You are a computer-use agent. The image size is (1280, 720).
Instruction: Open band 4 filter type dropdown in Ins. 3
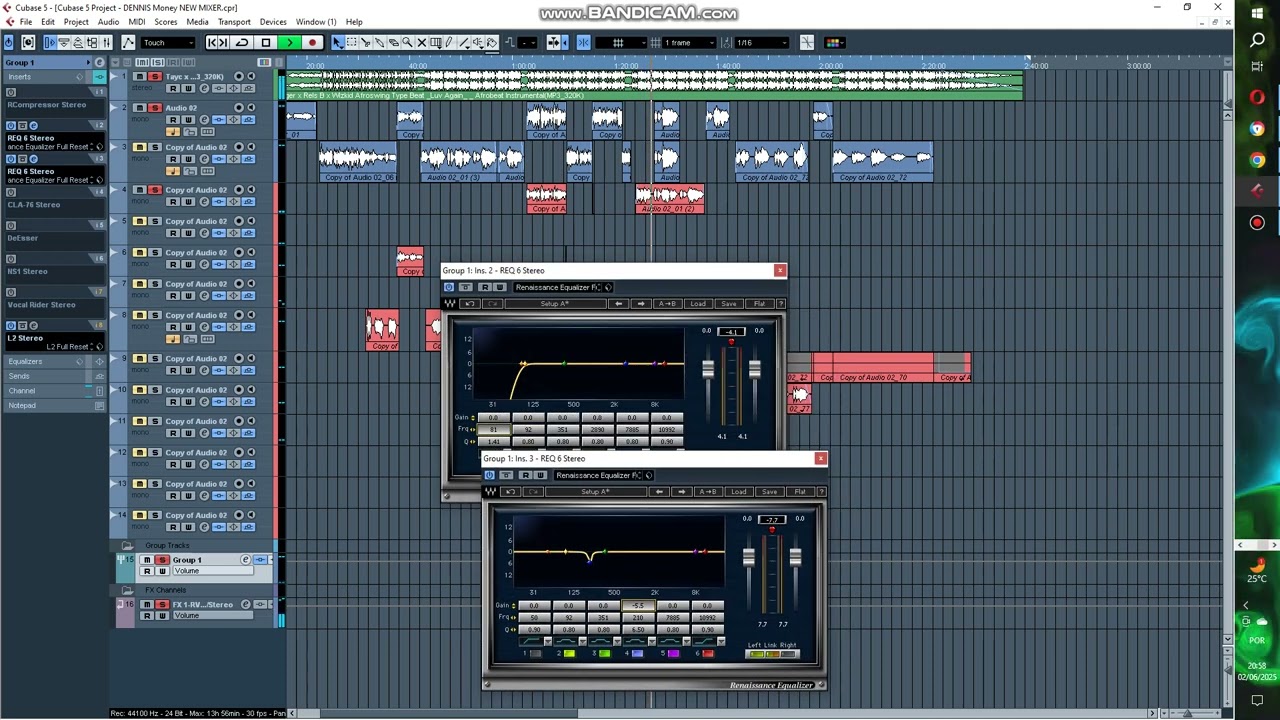tap(652, 642)
